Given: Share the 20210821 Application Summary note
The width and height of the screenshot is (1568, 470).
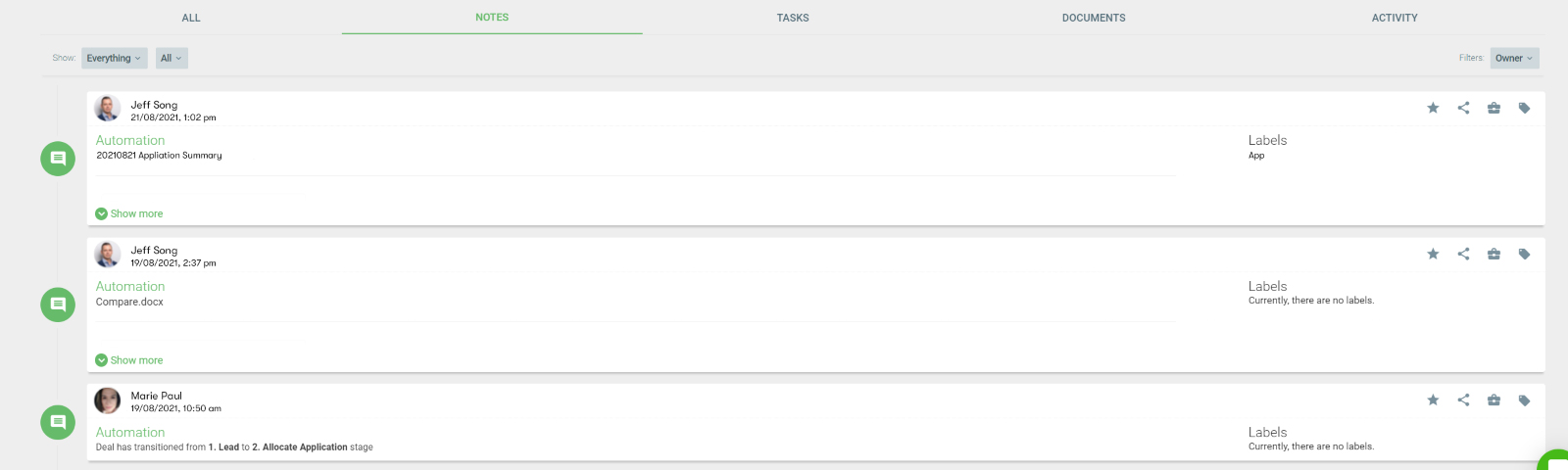Looking at the screenshot, I should 1463,108.
